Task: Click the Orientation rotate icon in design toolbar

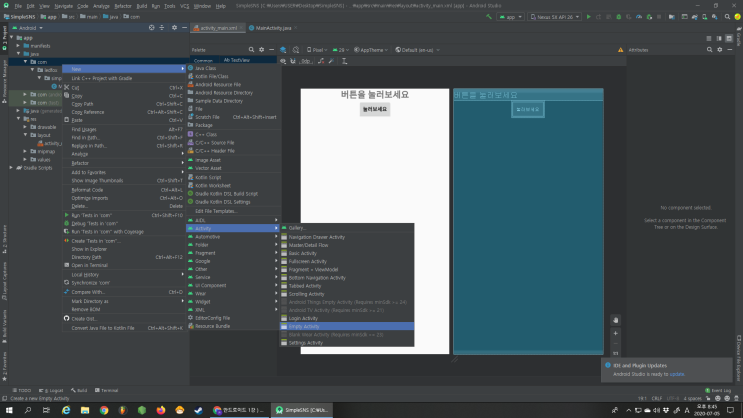Action: tap(296, 50)
